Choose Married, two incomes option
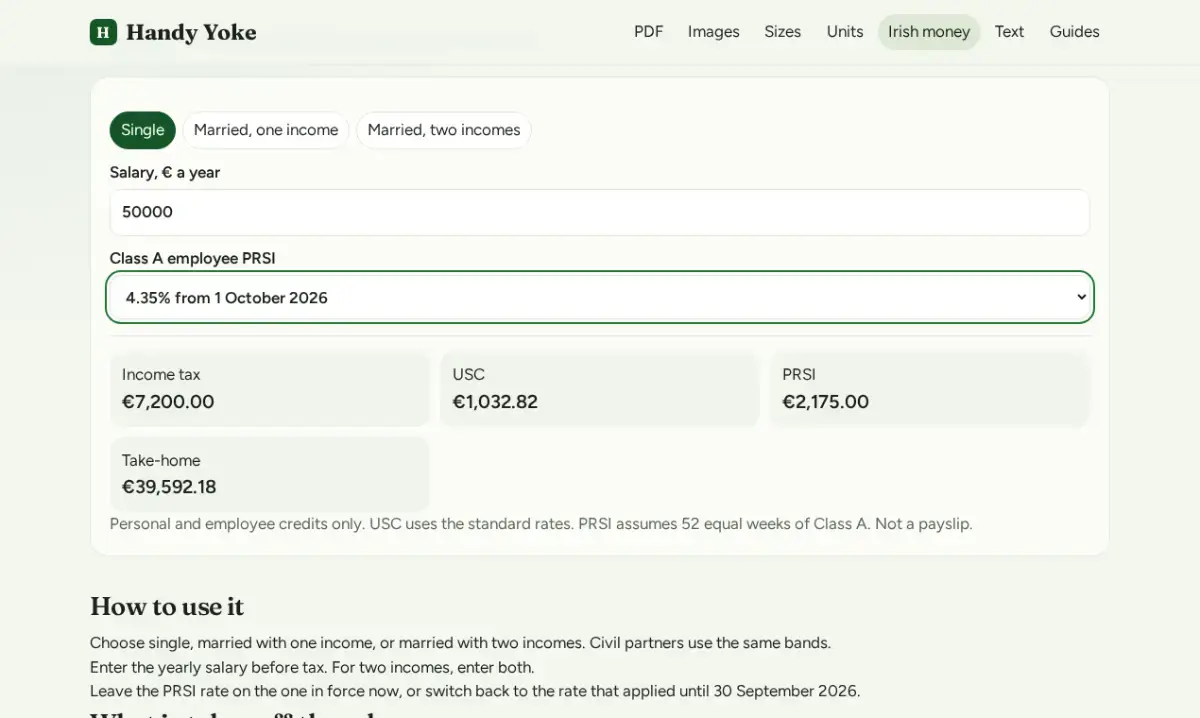The image size is (1200, 718). pos(444,130)
